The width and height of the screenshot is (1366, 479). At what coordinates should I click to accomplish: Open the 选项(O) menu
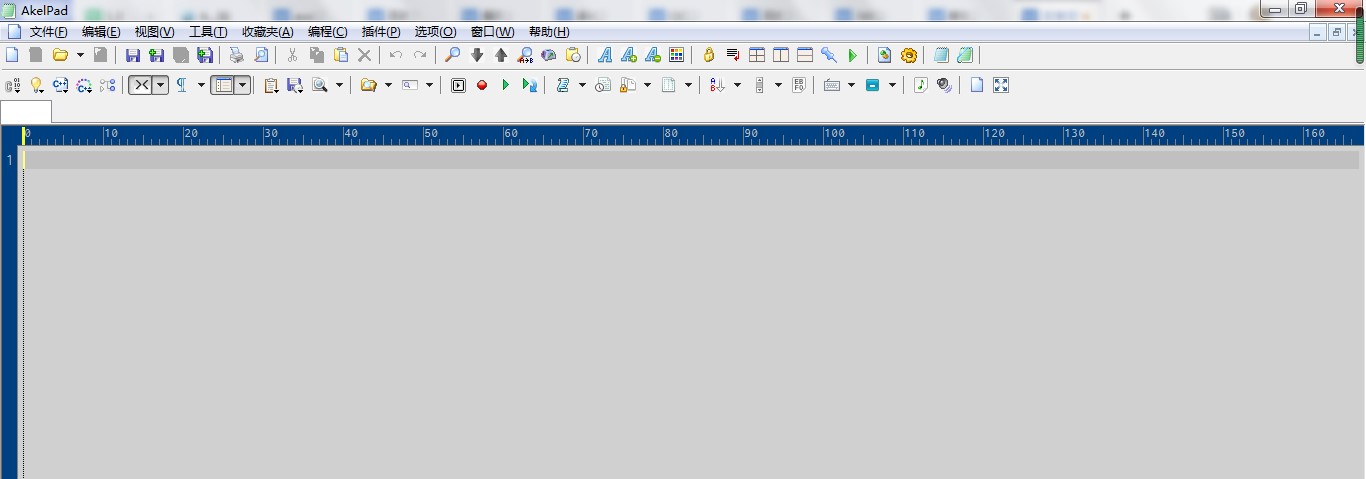coord(435,32)
